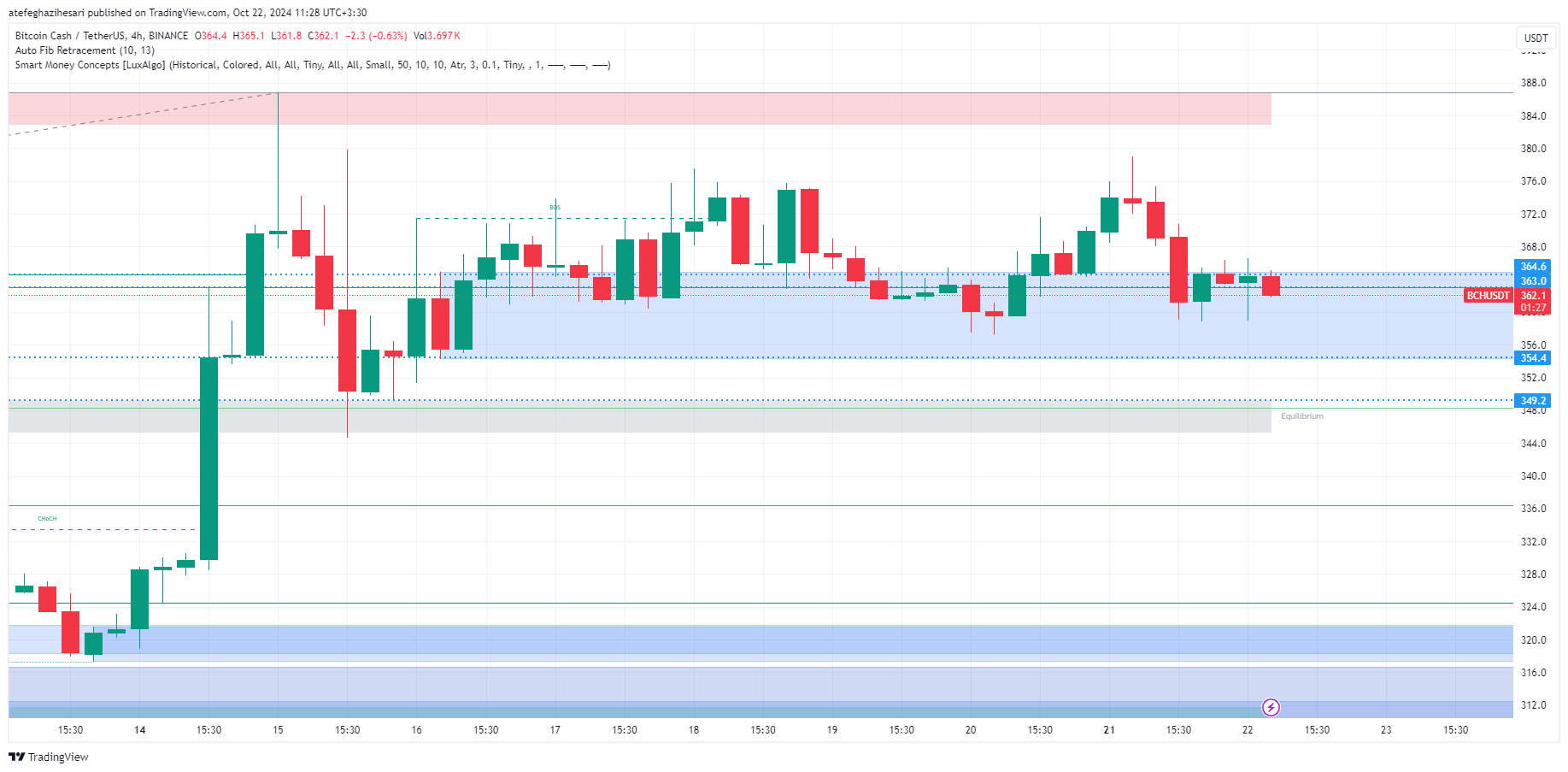Click the date 14 on time axis
This screenshot has width=1568, height=772.
(140, 730)
